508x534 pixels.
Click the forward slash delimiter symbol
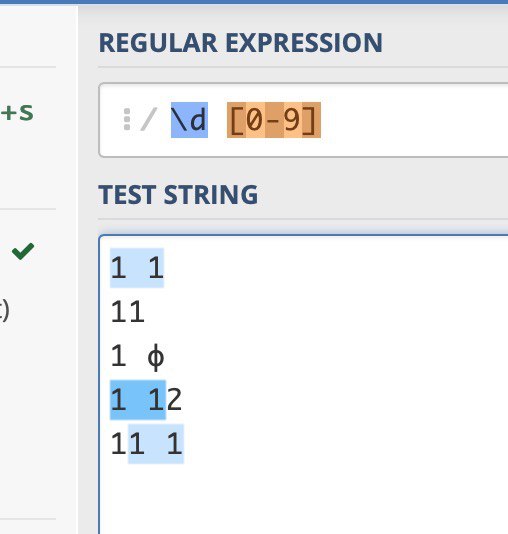pyautogui.click(x=149, y=120)
